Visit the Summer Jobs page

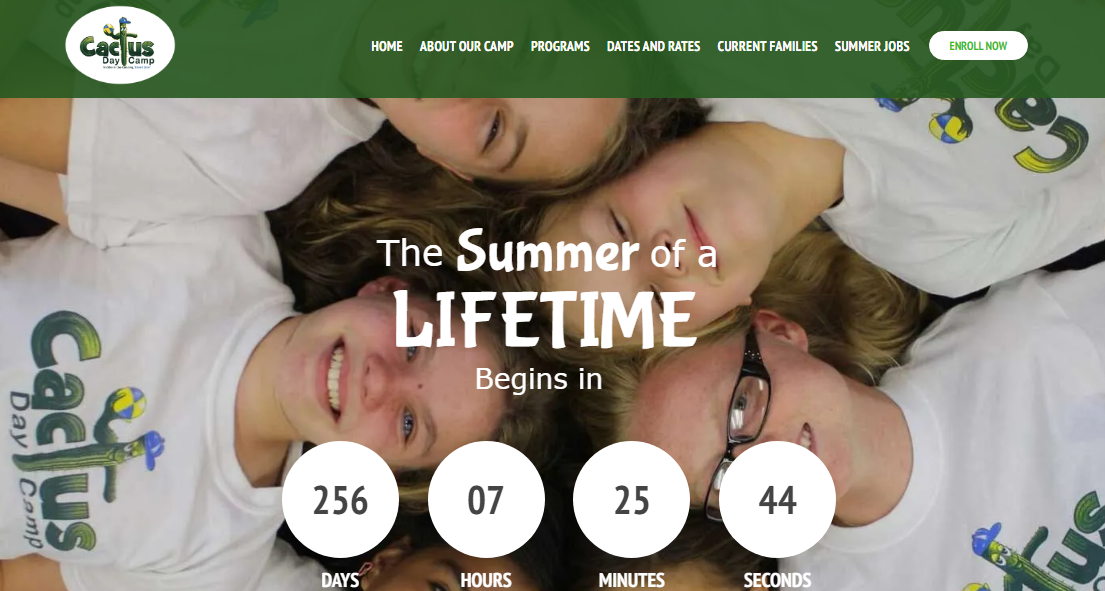coord(872,46)
